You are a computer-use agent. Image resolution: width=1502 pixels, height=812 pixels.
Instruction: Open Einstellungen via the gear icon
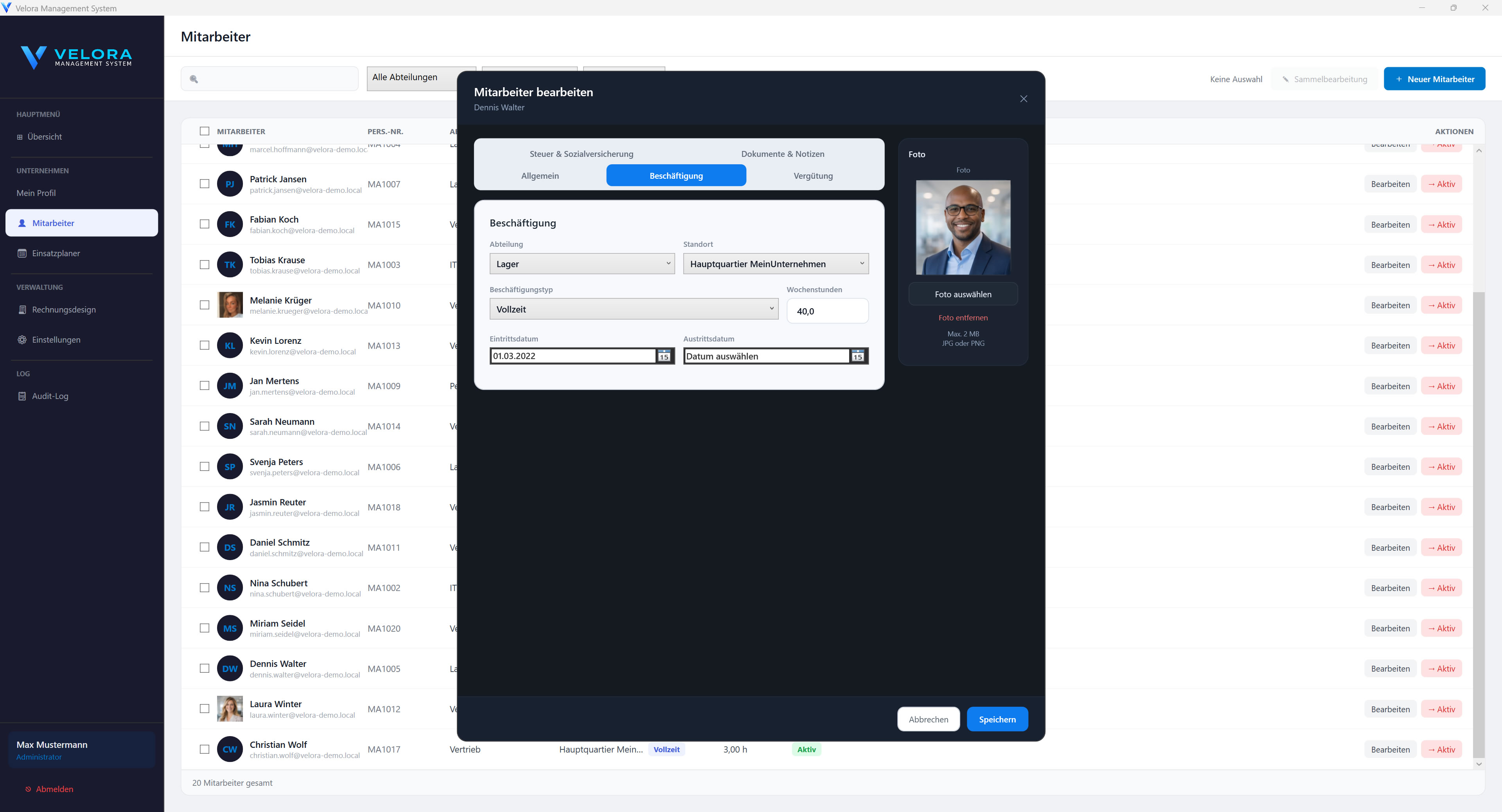22,339
